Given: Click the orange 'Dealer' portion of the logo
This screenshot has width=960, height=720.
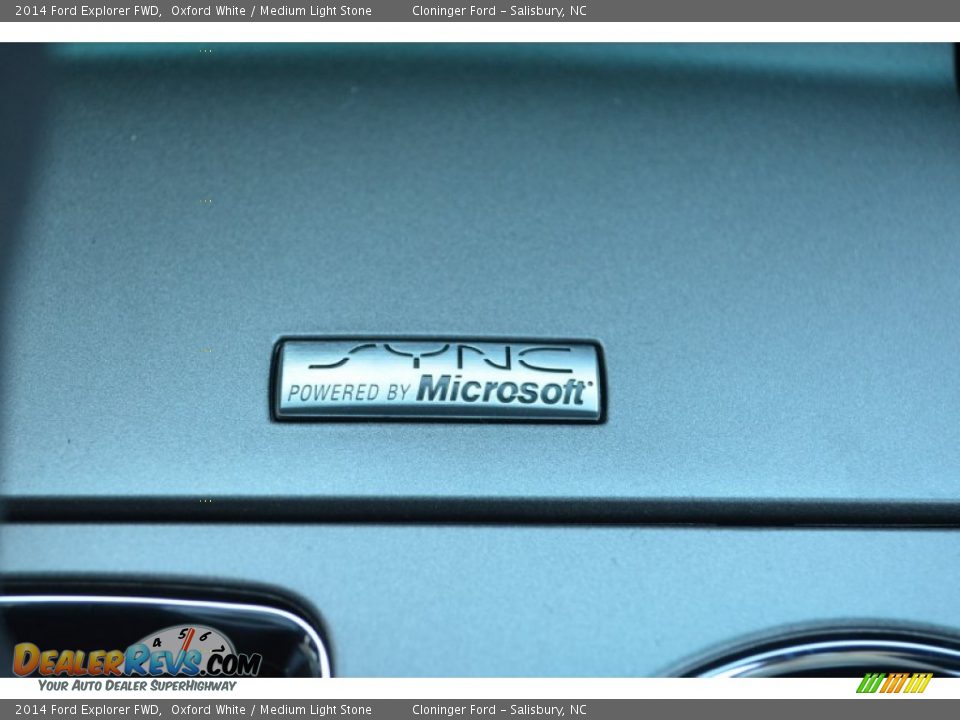Looking at the screenshot, I should click(70, 662).
